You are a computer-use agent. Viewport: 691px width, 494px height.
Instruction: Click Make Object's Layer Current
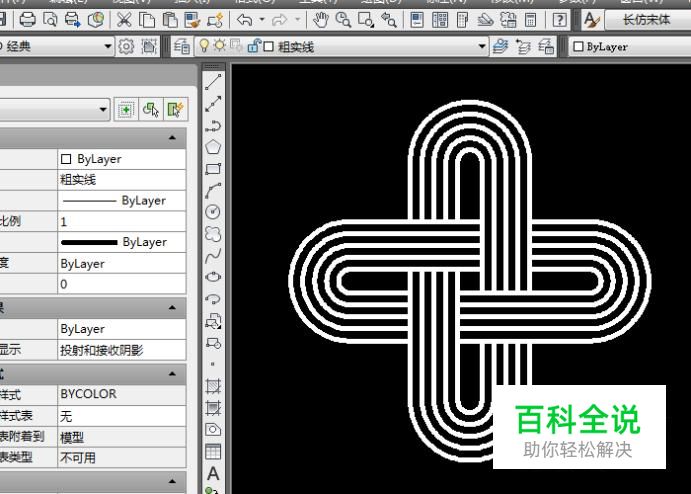point(500,46)
